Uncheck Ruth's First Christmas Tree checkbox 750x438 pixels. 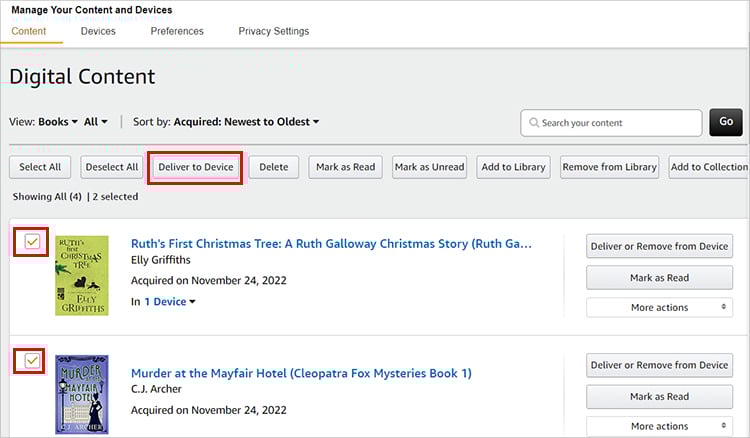(x=32, y=242)
